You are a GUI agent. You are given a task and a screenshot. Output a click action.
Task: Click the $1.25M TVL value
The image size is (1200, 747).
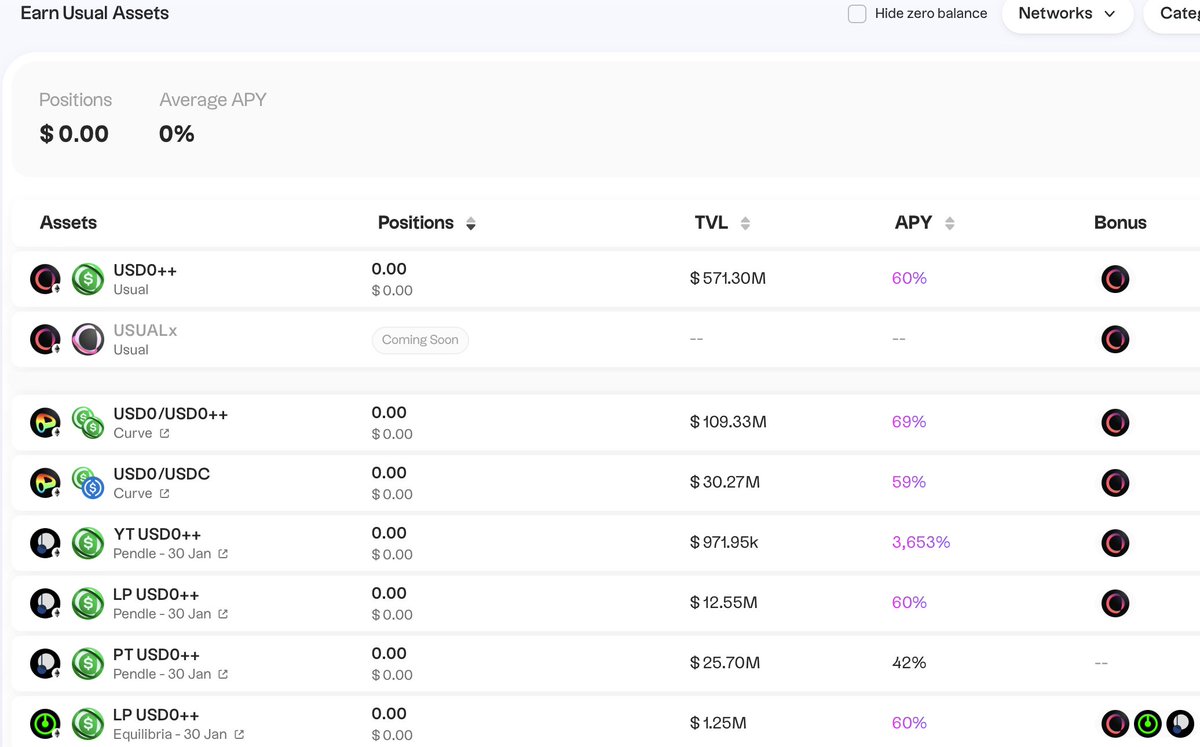coord(718,723)
